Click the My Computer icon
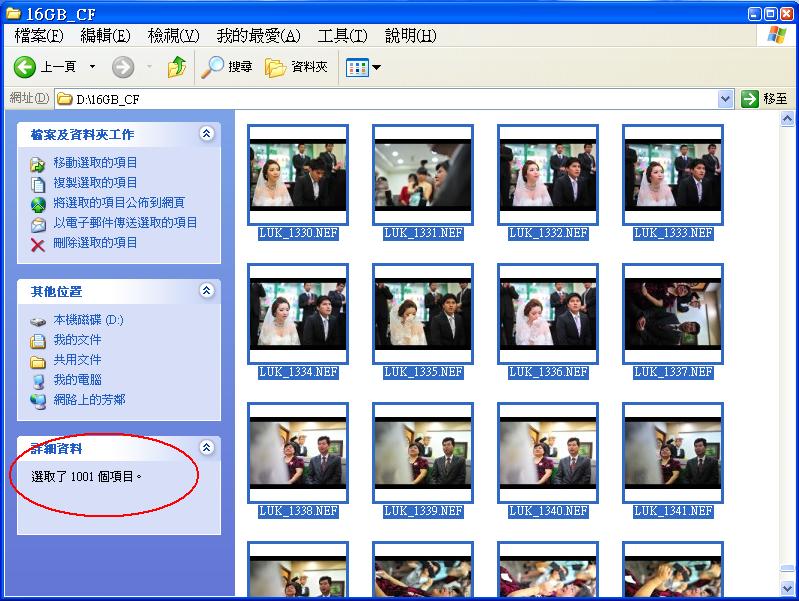Screen dimensions: 799x601 (38, 381)
